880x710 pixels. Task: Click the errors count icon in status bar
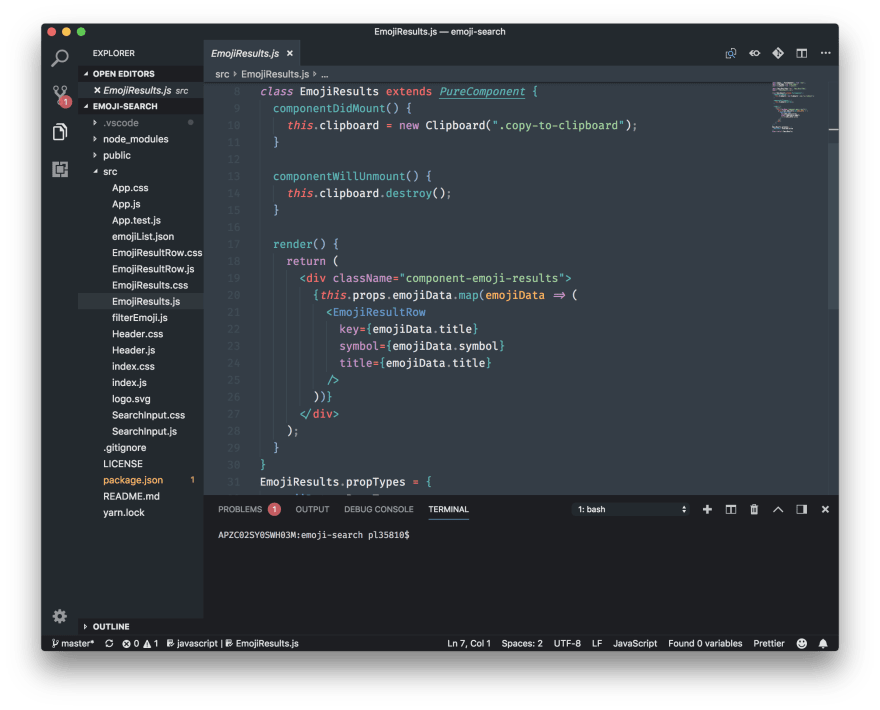(130, 643)
